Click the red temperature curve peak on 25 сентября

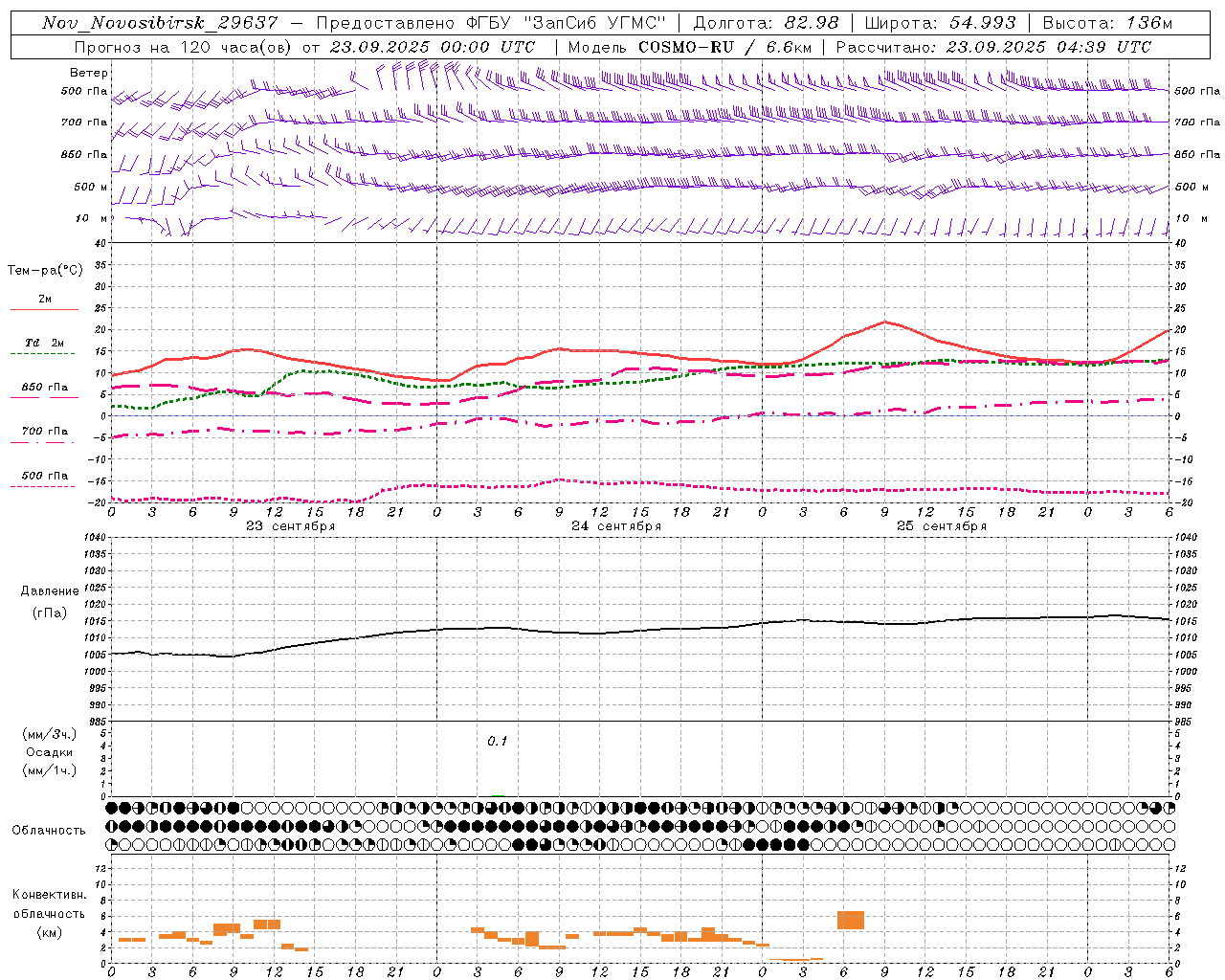tap(884, 322)
